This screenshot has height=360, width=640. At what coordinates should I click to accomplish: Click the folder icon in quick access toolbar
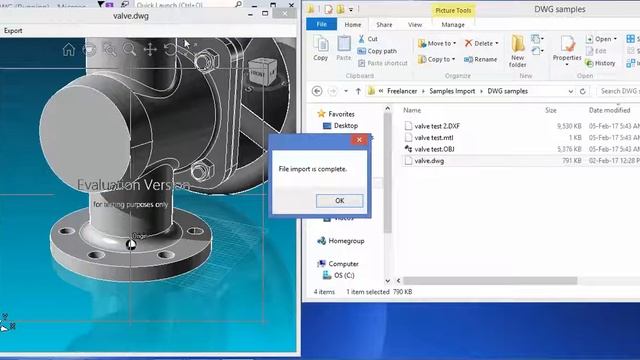(340, 9)
